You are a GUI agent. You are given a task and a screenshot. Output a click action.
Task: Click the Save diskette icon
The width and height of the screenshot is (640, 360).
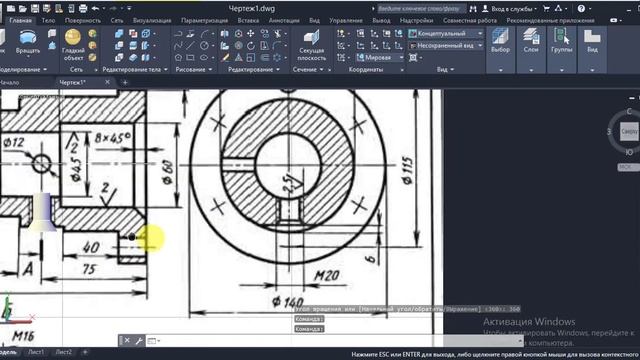[35, 8]
